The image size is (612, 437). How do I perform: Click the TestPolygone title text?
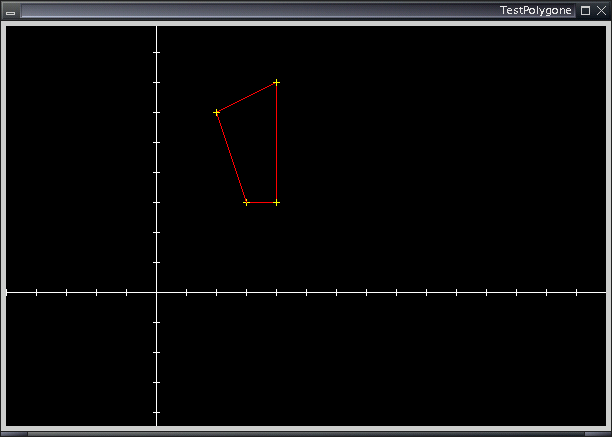click(536, 11)
